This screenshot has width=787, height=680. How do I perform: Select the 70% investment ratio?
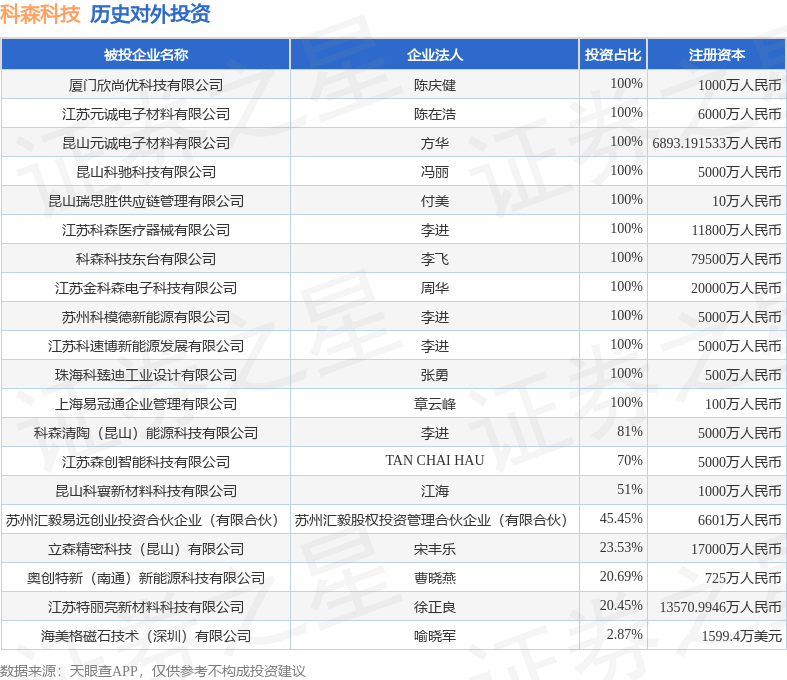tap(630, 460)
